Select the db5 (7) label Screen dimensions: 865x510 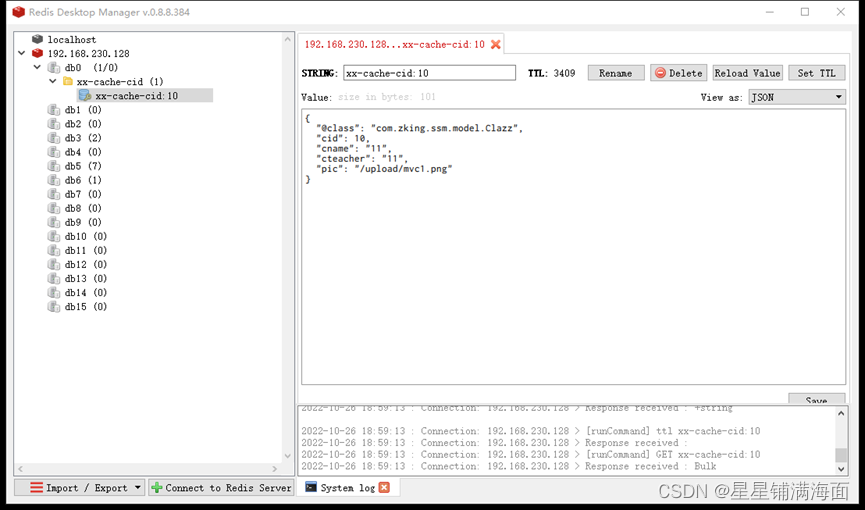point(83,166)
